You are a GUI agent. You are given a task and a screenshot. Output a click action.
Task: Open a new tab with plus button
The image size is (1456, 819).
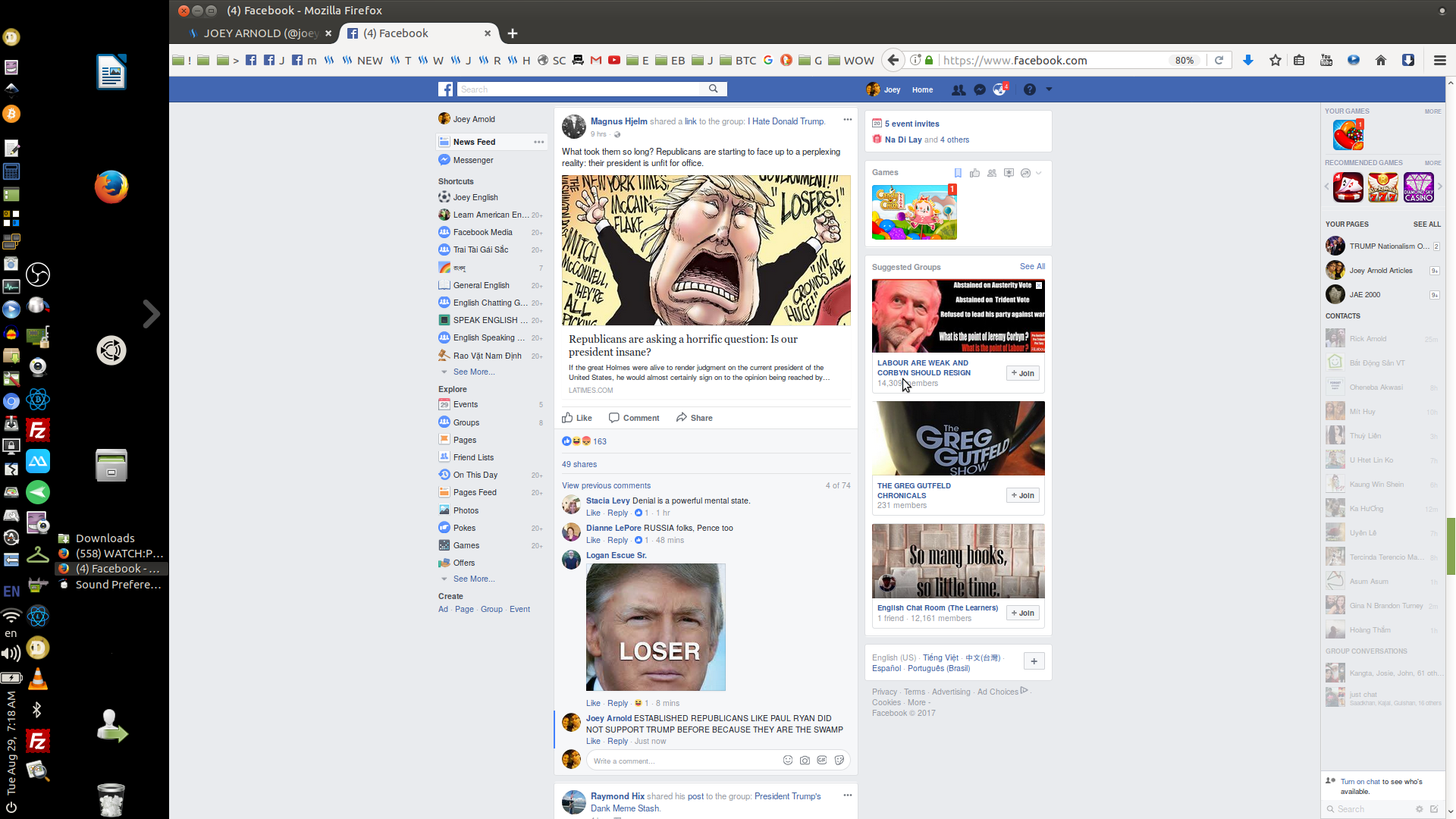point(513,33)
